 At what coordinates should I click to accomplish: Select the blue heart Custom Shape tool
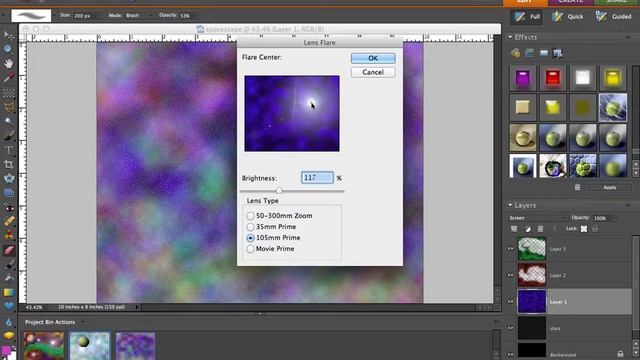coord(9,307)
